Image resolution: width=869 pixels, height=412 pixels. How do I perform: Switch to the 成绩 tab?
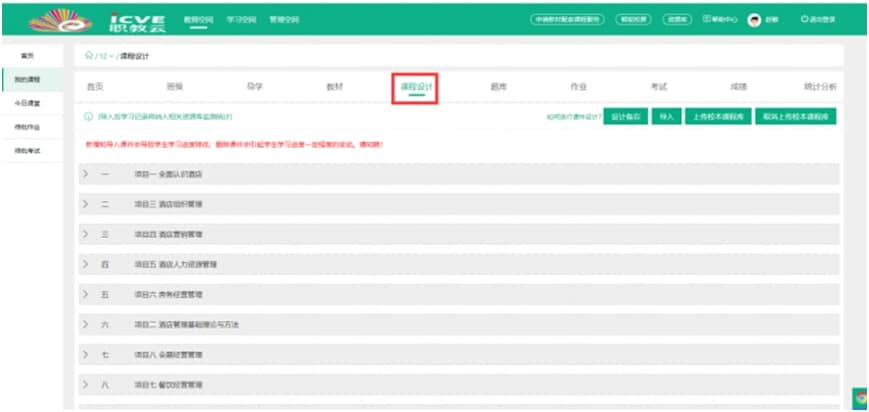[x=739, y=87]
